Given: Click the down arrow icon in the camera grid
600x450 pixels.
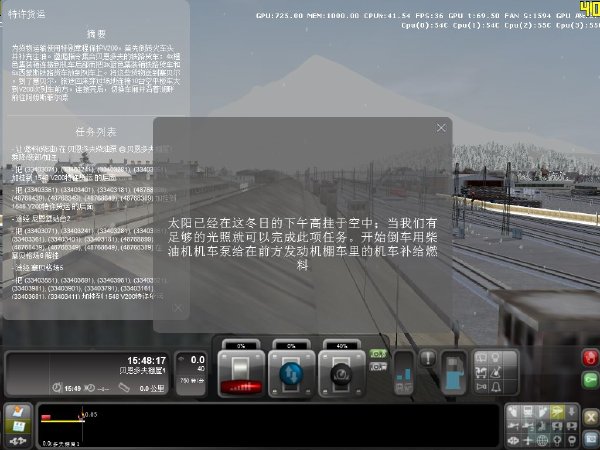Looking at the screenshot, I should [x=571, y=412].
